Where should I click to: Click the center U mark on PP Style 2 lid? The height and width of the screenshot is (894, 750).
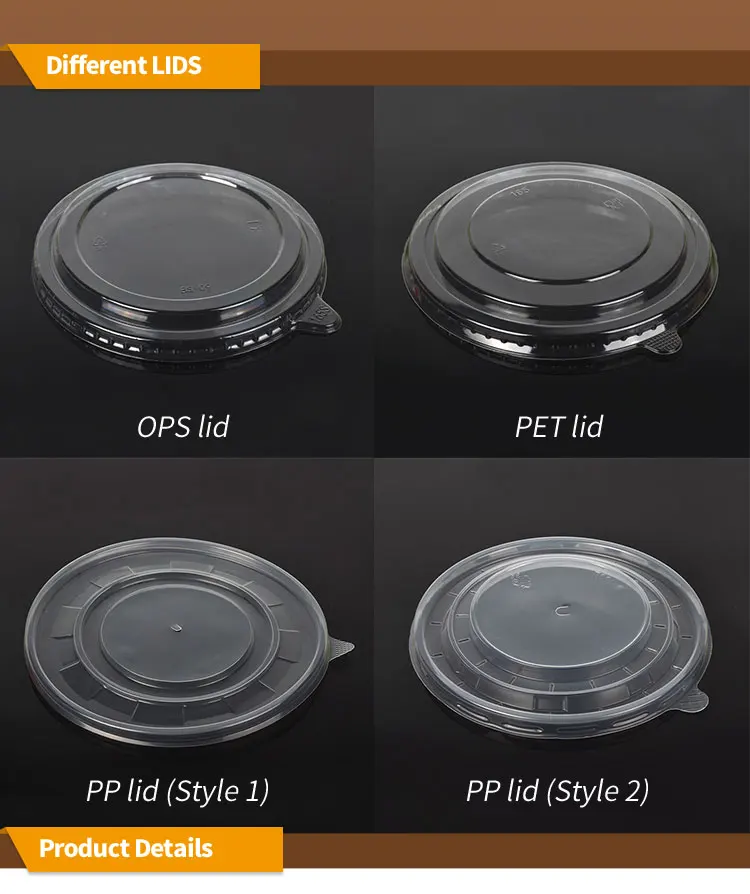tap(562, 611)
